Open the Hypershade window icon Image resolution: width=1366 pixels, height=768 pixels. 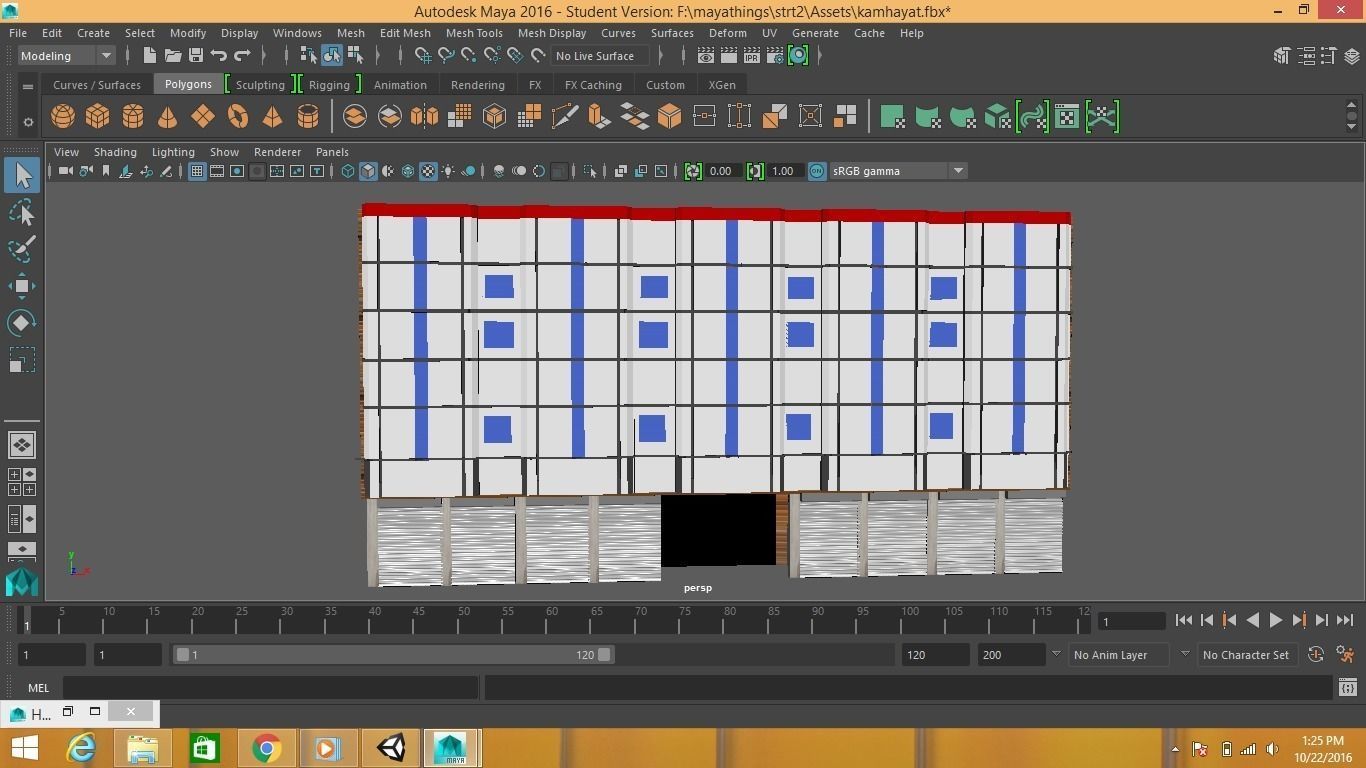pos(798,56)
